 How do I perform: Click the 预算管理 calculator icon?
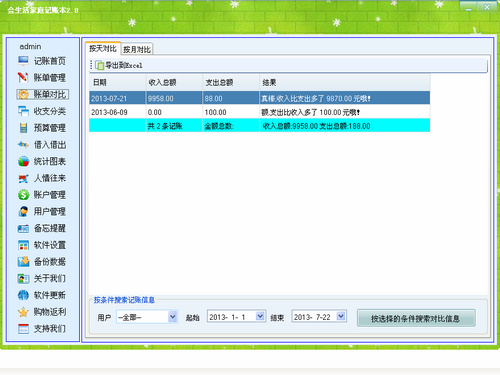(x=23, y=128)
